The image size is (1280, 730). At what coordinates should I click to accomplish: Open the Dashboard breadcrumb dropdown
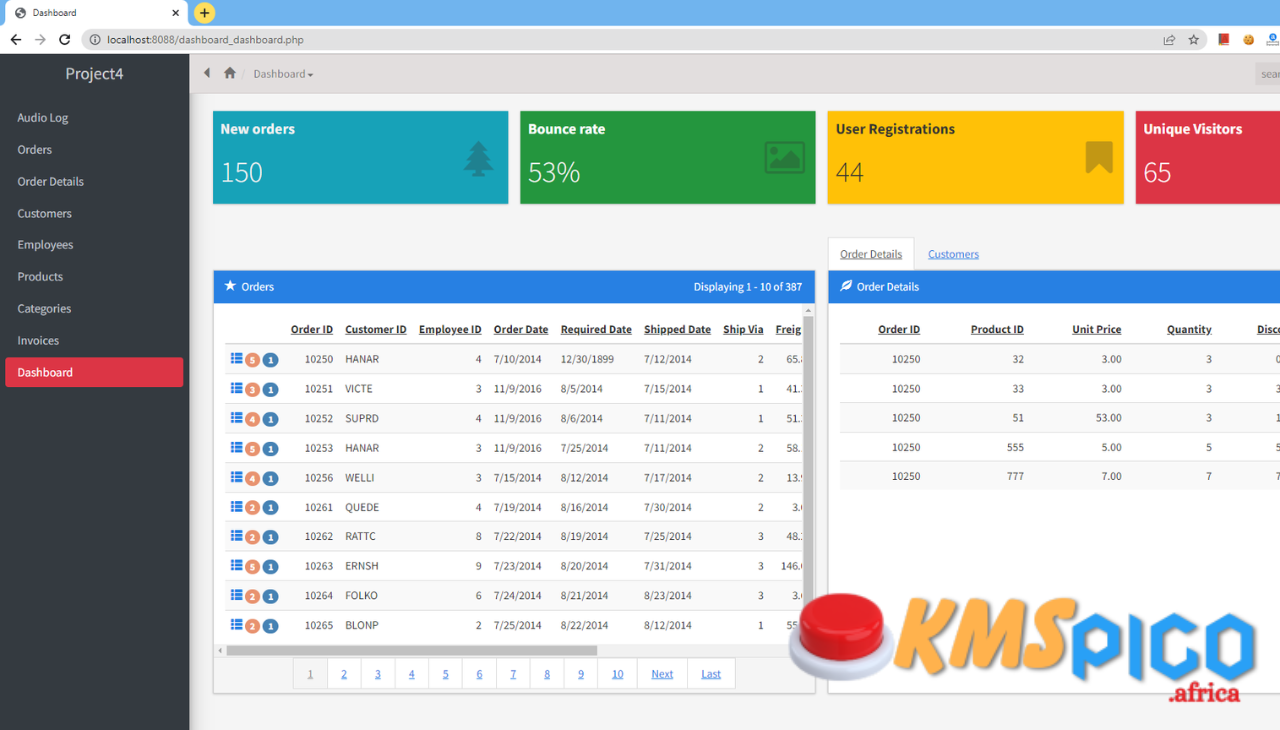coord(283,74)
